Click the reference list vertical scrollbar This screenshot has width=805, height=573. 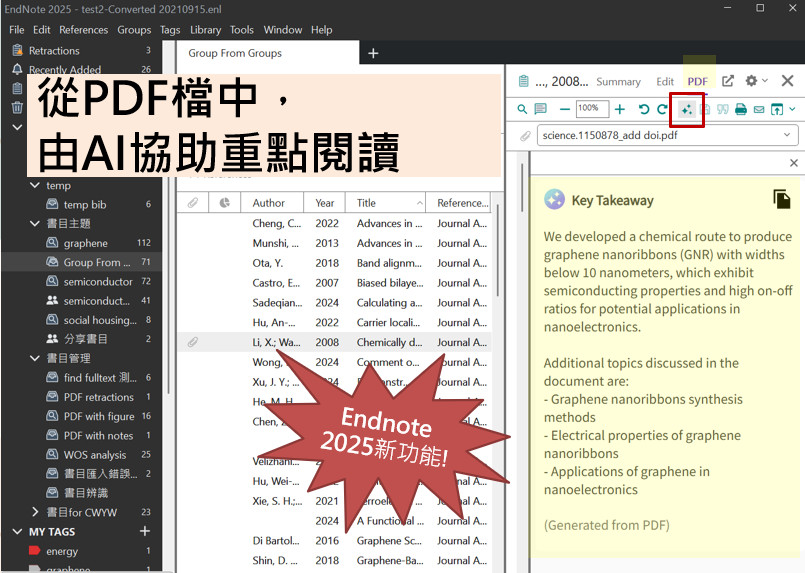tap(497, 252)
